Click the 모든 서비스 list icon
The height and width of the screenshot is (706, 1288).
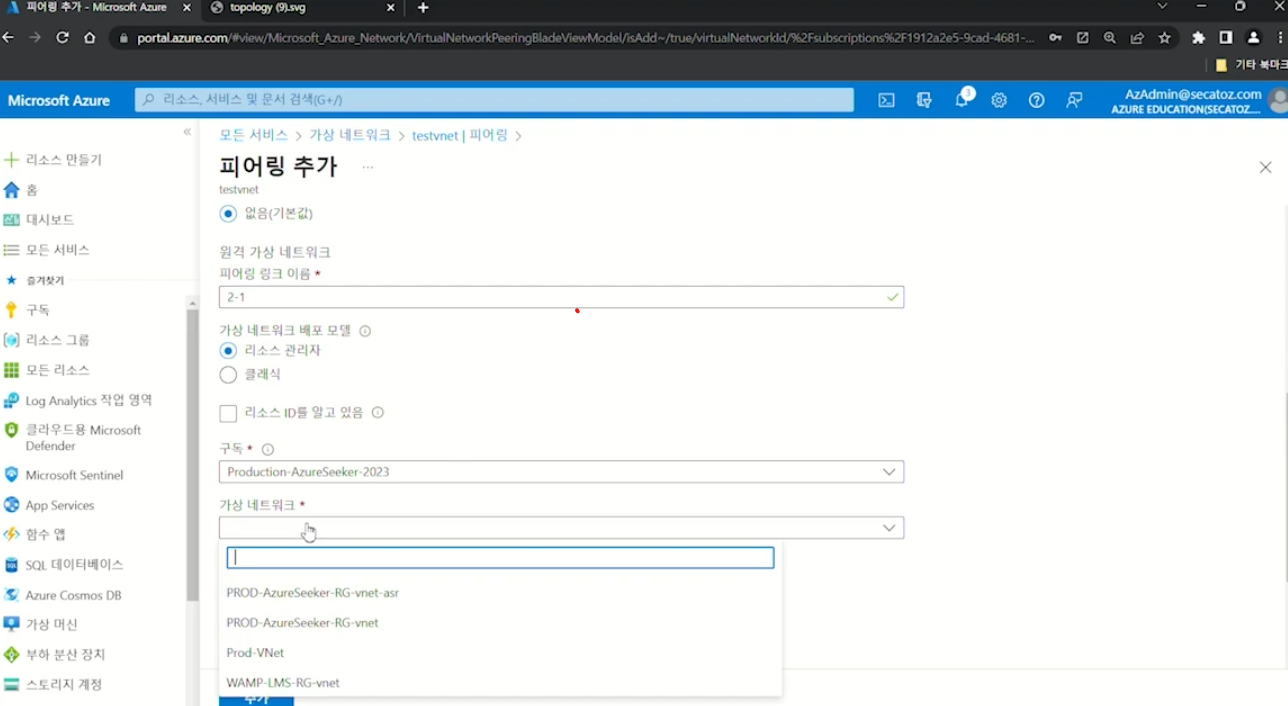(12, 250)
